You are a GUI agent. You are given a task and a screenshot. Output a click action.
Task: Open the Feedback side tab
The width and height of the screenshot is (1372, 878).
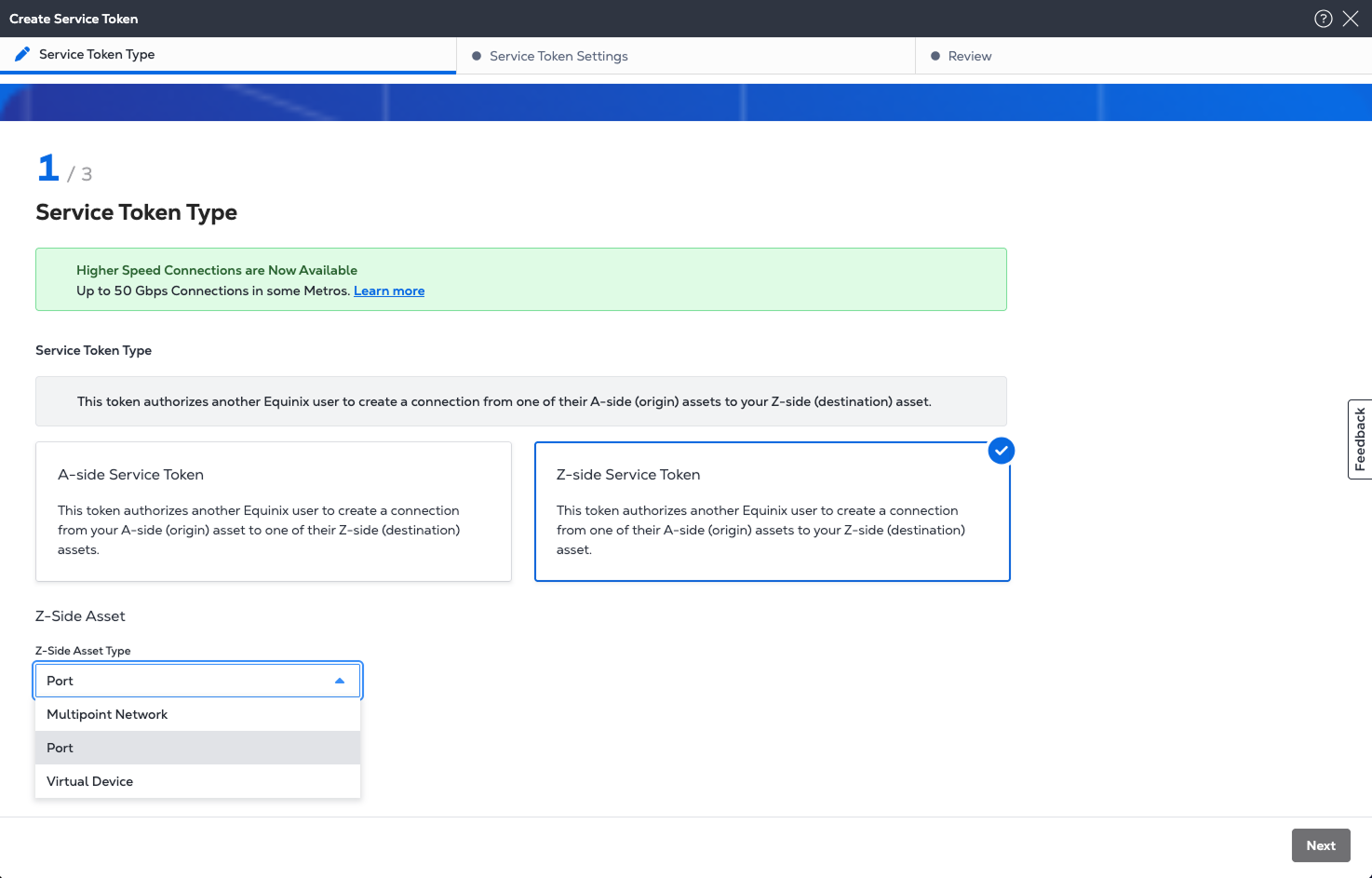point(1360,439)
